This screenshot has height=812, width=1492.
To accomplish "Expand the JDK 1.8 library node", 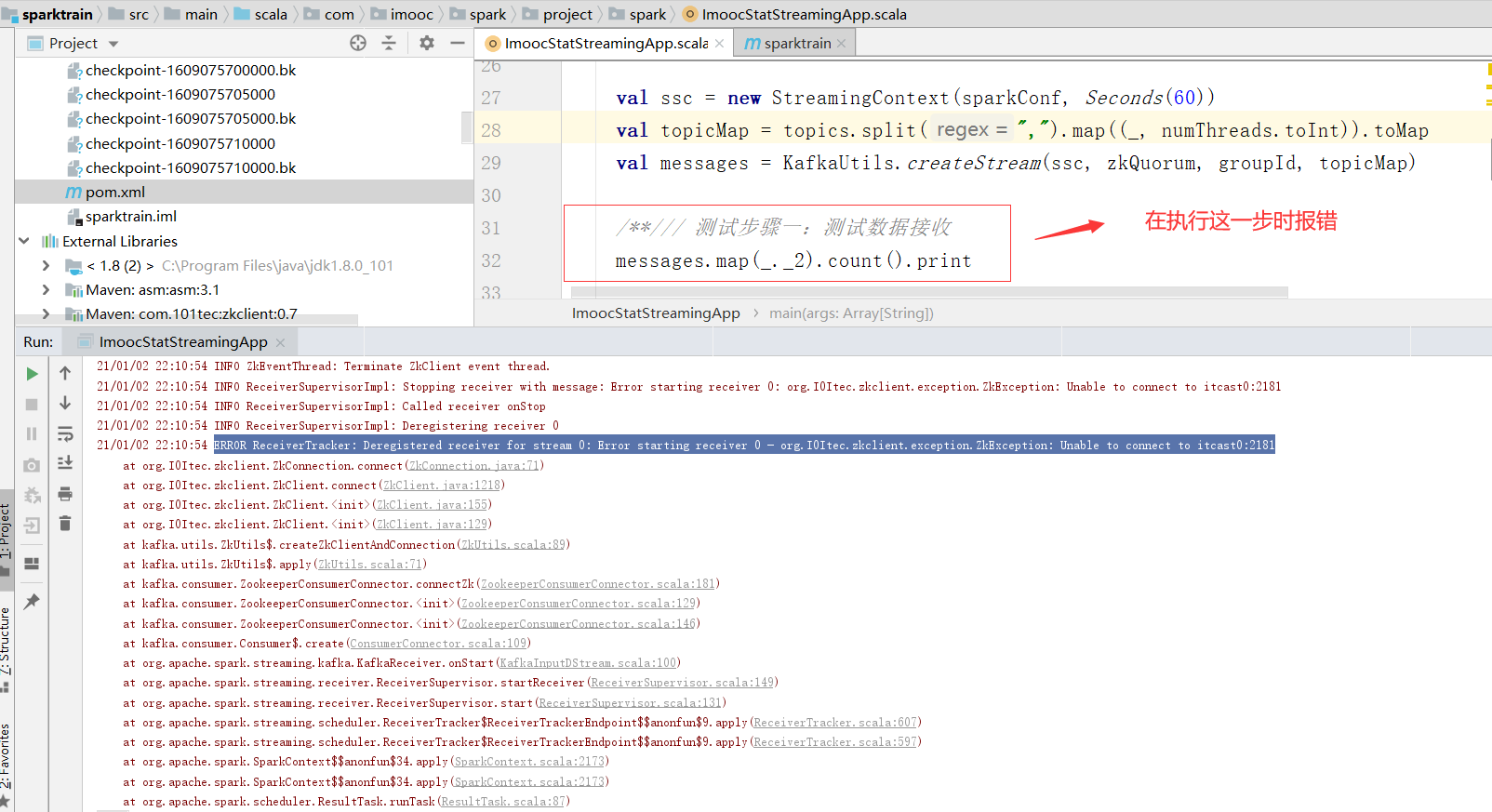I will [x=46, y=266].
